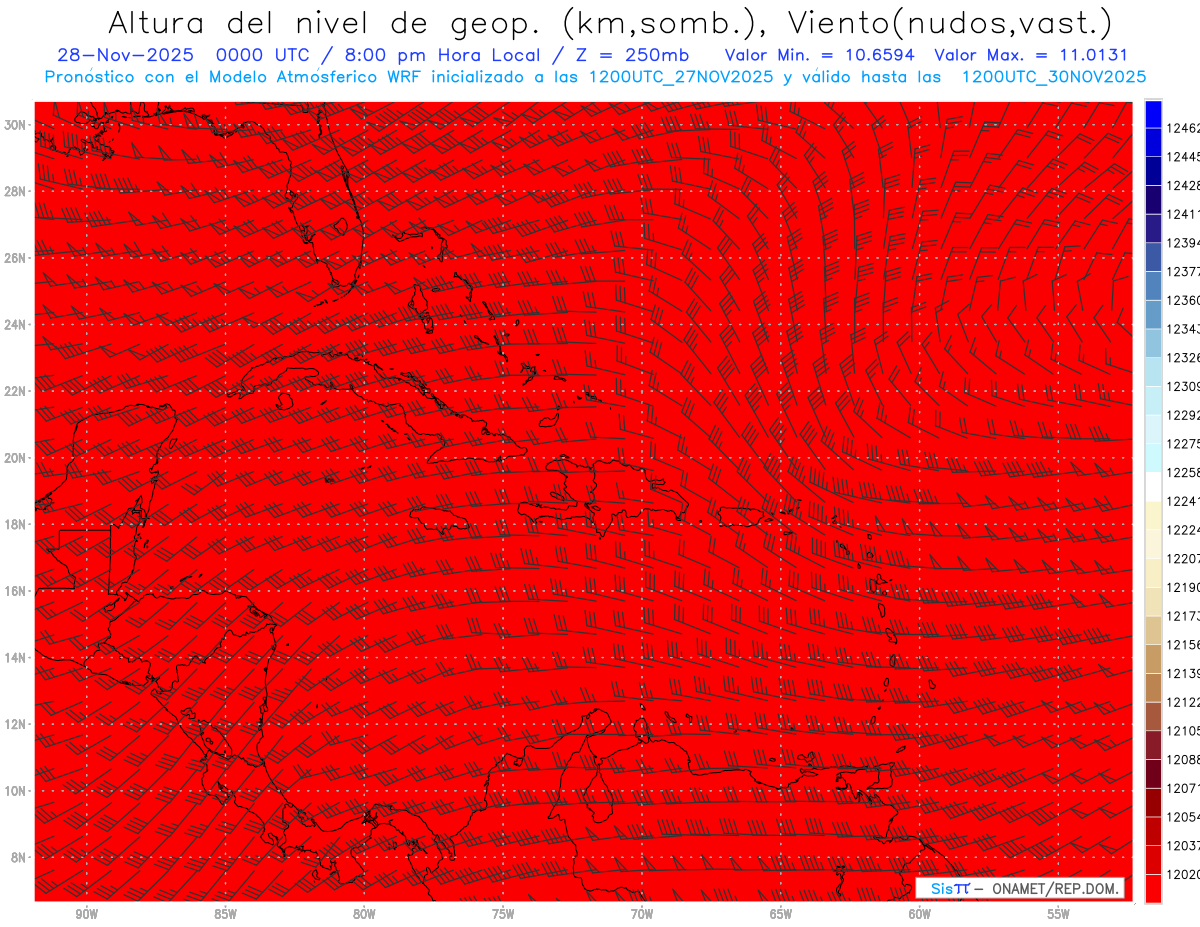Click the color scale value '12258'

click(1183, 472)
